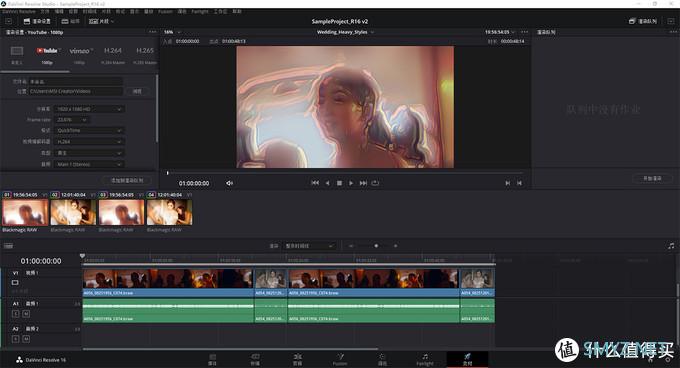Select clip 03 thumbnail in clip strip

(121, 212)
